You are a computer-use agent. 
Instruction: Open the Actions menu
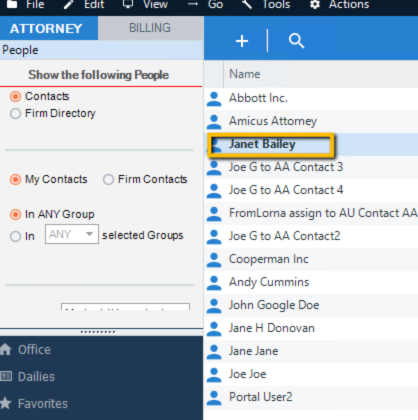click(349, 4)
